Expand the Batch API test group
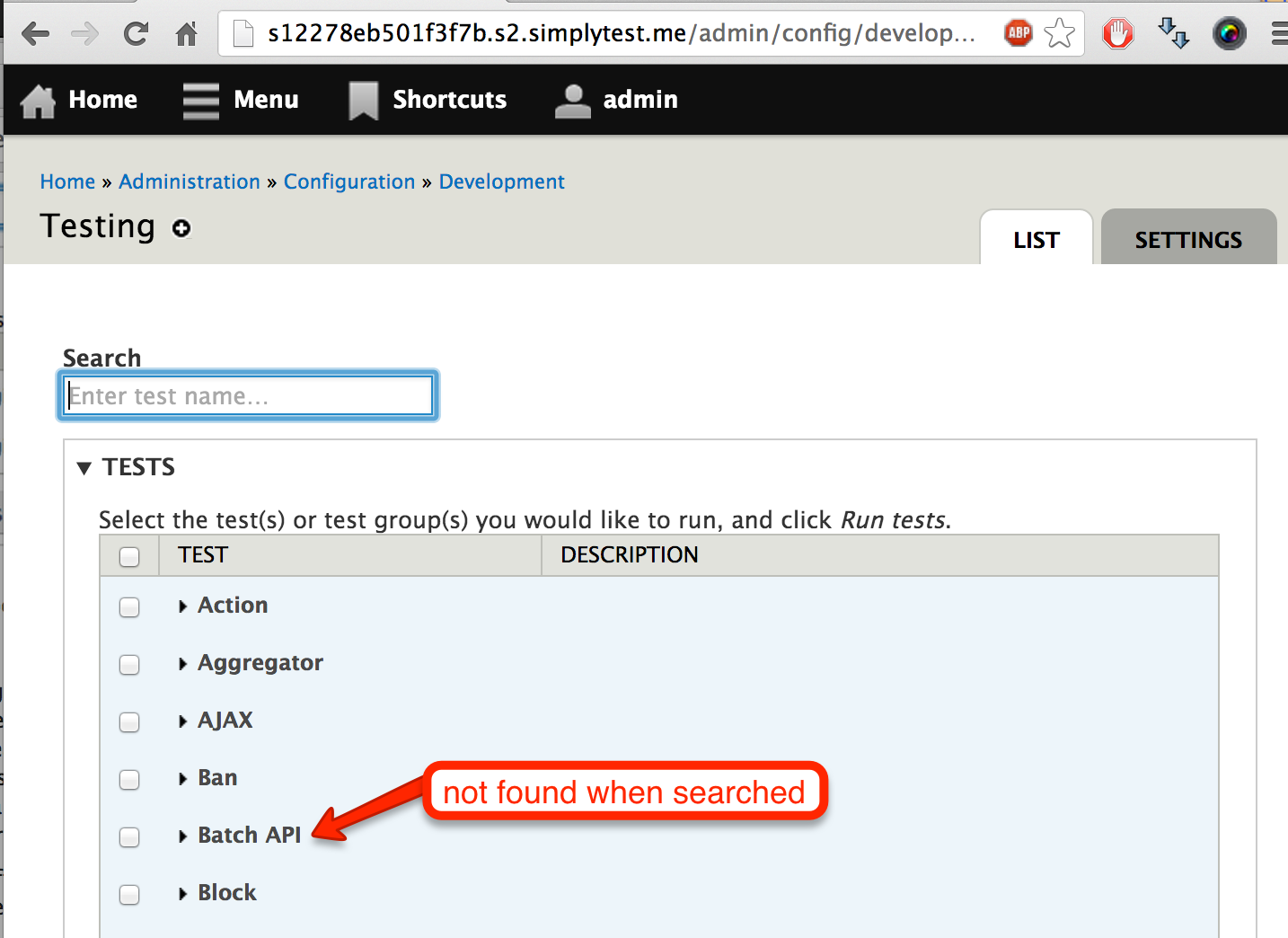The height and width of the screenshot is (938, 1288). [x=183, y=836]
